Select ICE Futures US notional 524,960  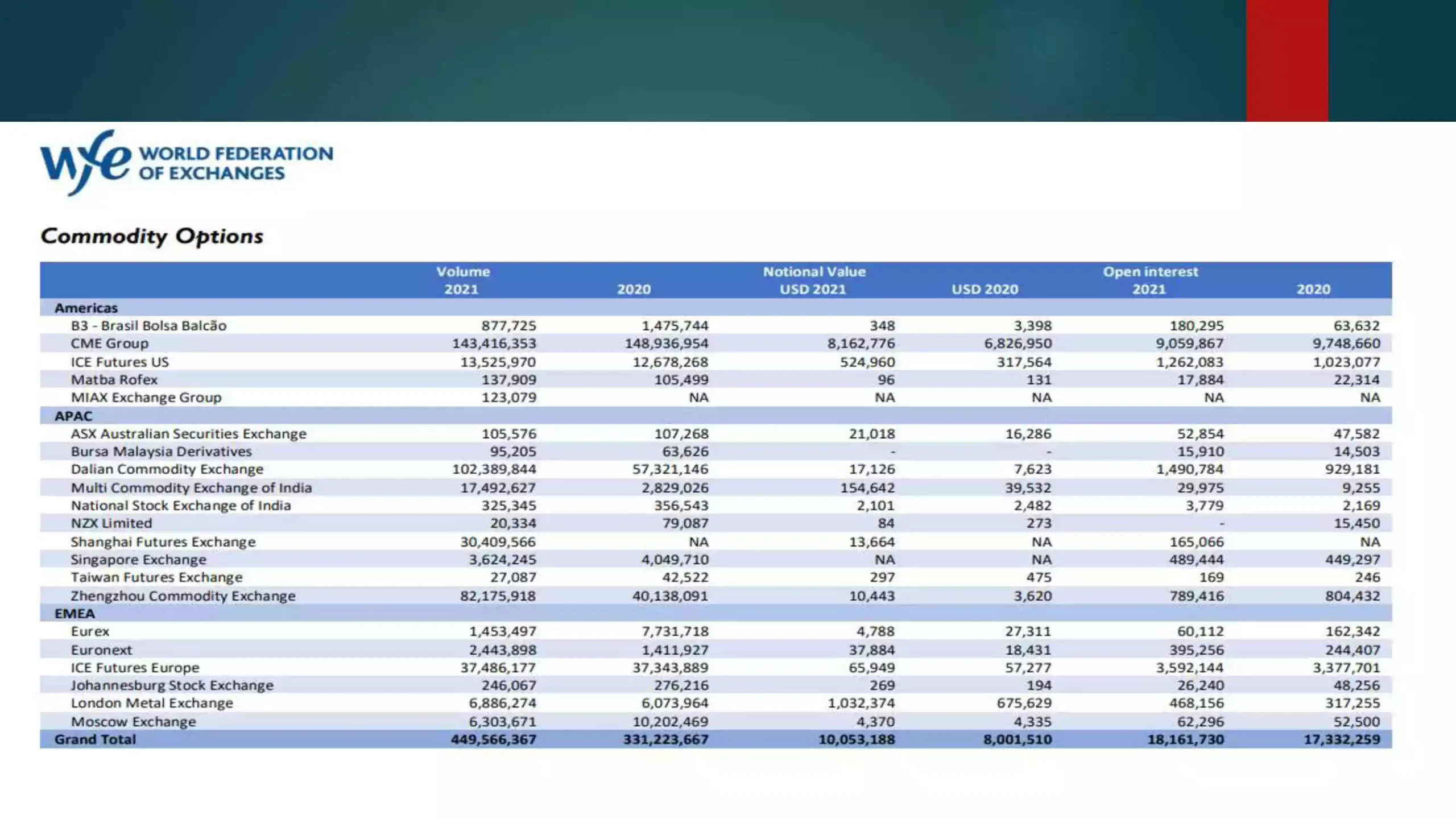867,362
